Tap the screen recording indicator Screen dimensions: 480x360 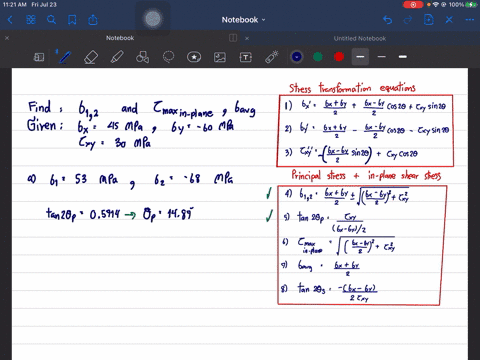[413, 5]
